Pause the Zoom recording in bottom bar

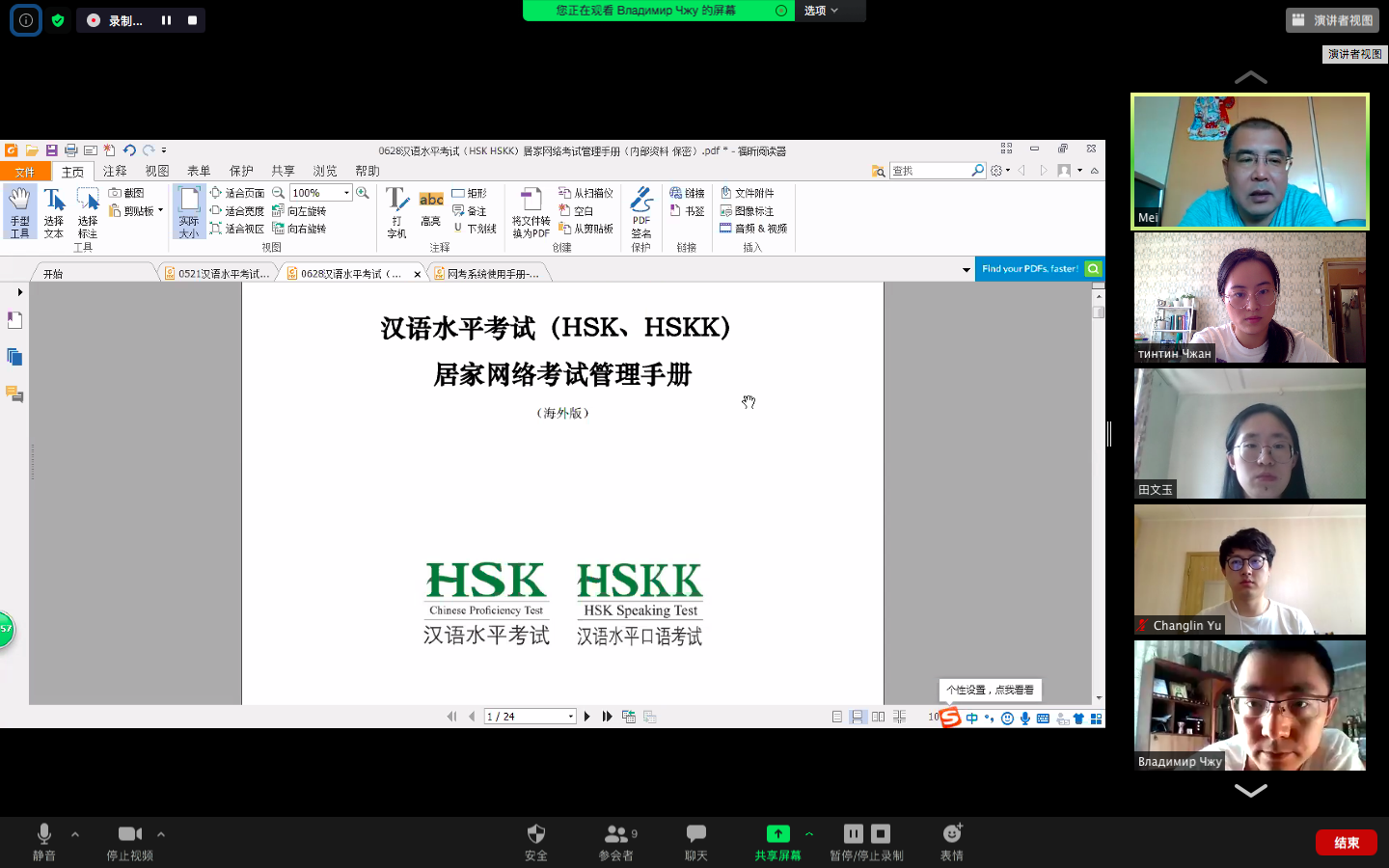(854, 833)
